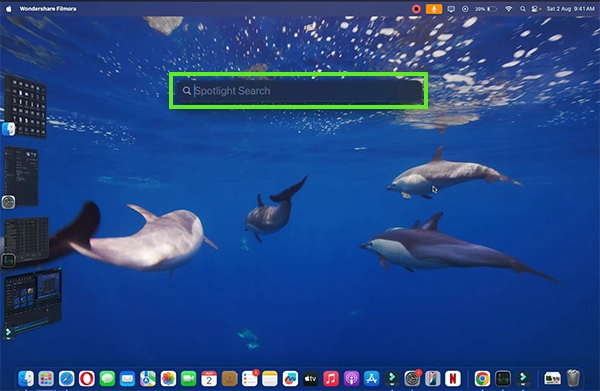Click the Spotlight Search text field
The height and width of the screenshot is (391, 600).
299,91
